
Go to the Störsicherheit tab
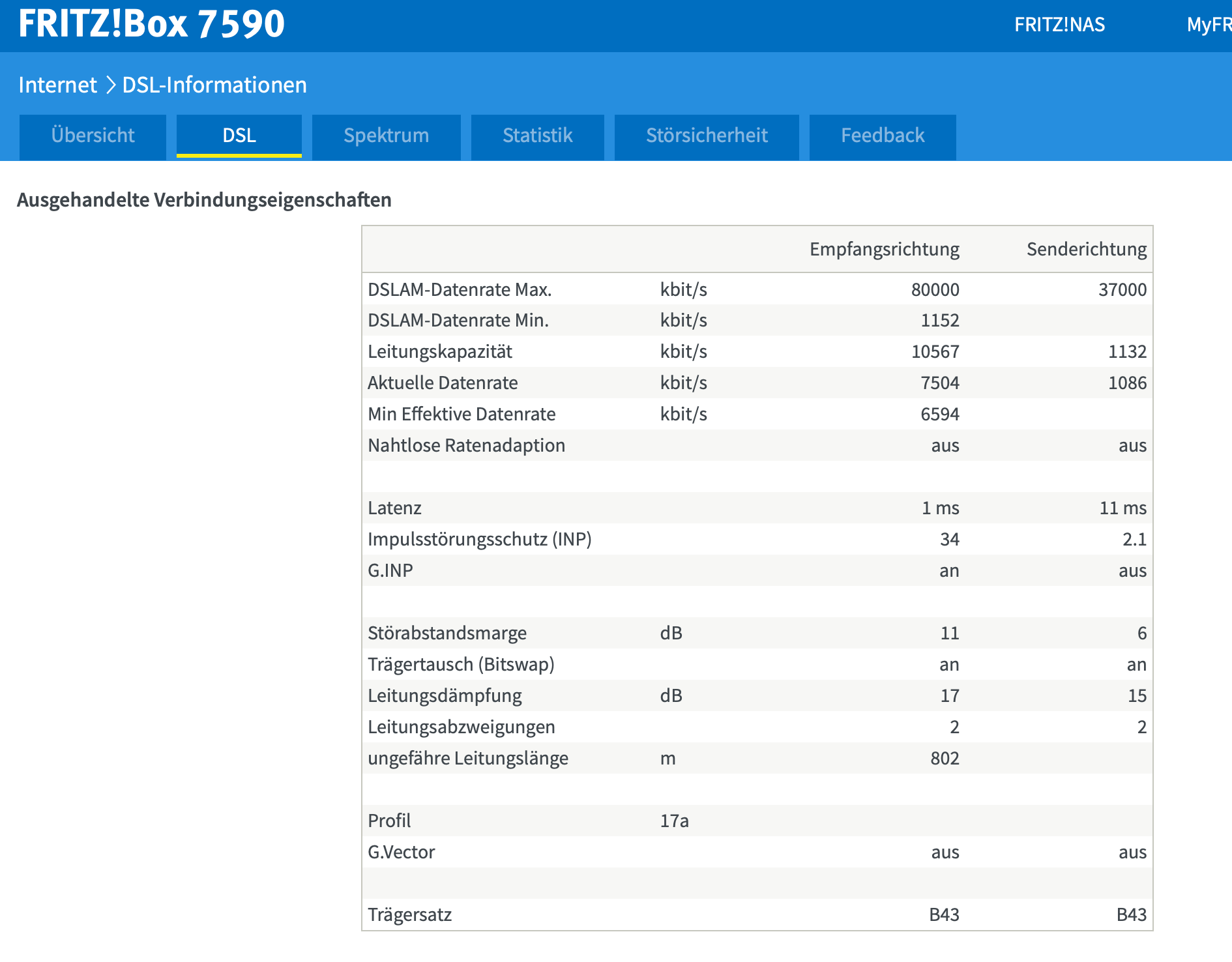pyautogui.click(x=707, y=136)
